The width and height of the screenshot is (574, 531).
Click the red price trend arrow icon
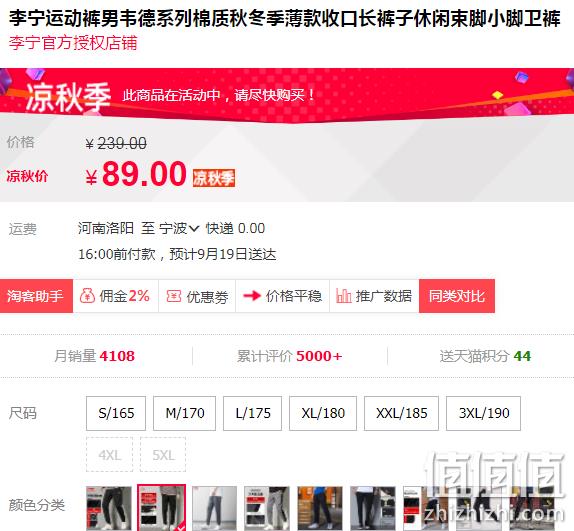pos(252,296)
